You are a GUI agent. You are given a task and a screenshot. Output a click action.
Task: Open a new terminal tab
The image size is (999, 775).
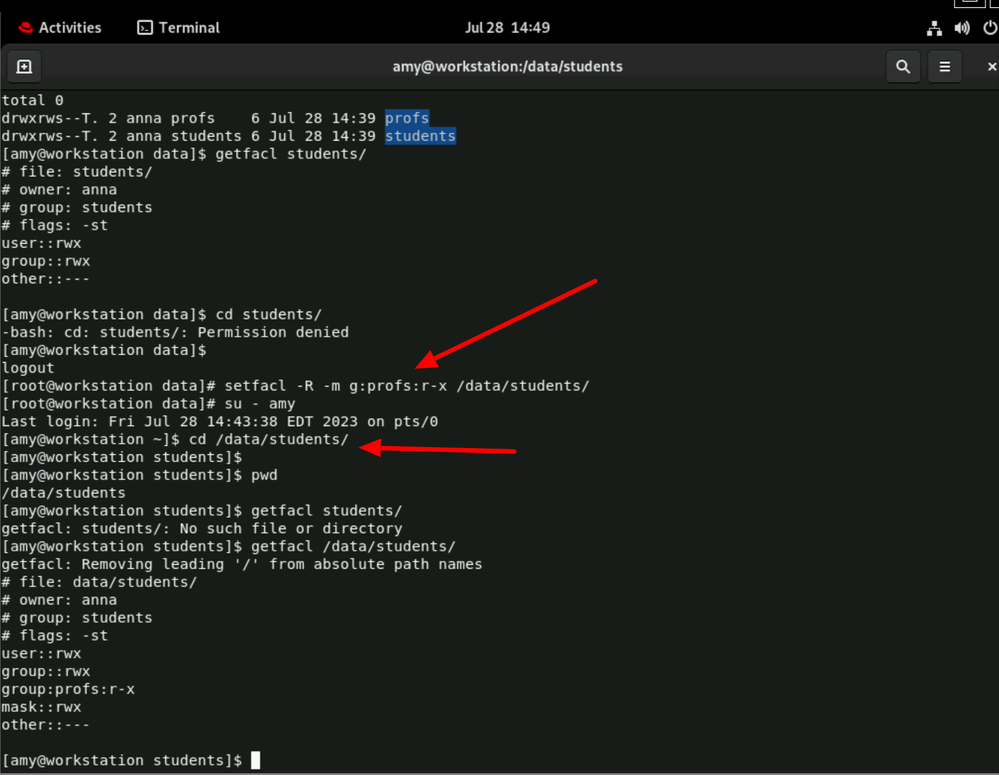pyautogui.click(x=25, y=67)
